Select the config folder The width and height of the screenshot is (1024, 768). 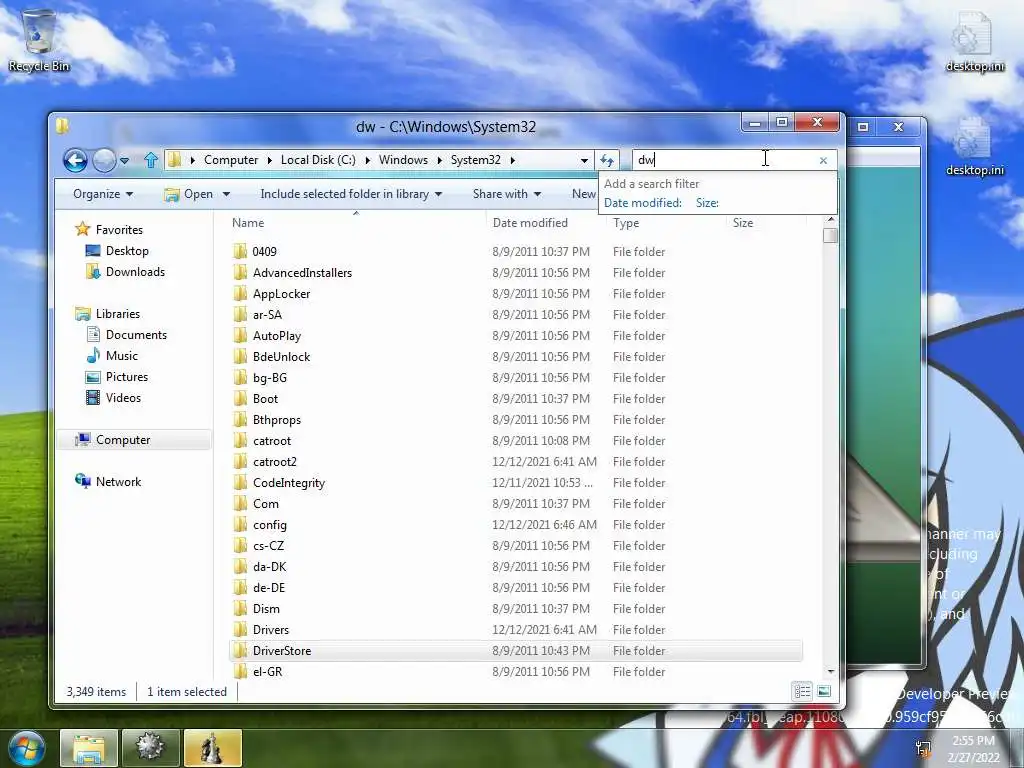click(270, 525)
